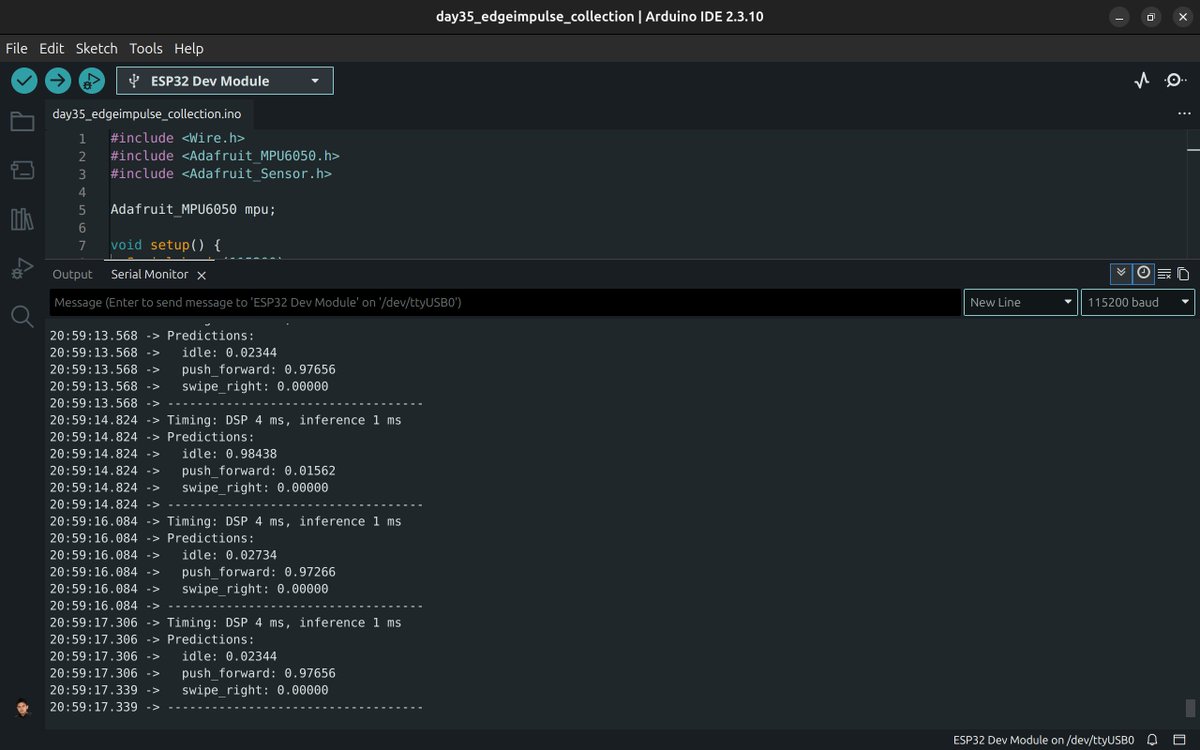Open the Sketchbook folder icon in sidebar

(x=22, y=122)
